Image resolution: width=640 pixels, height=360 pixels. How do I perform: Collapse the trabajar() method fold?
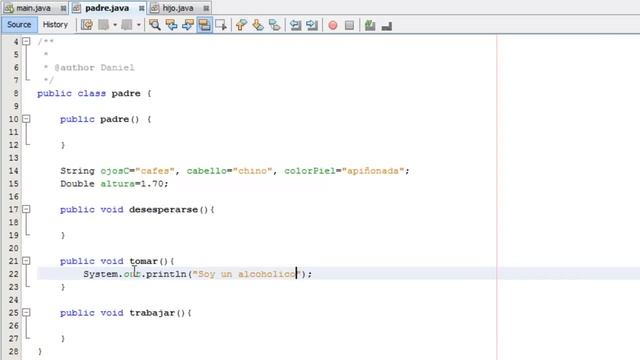[26, 312]
